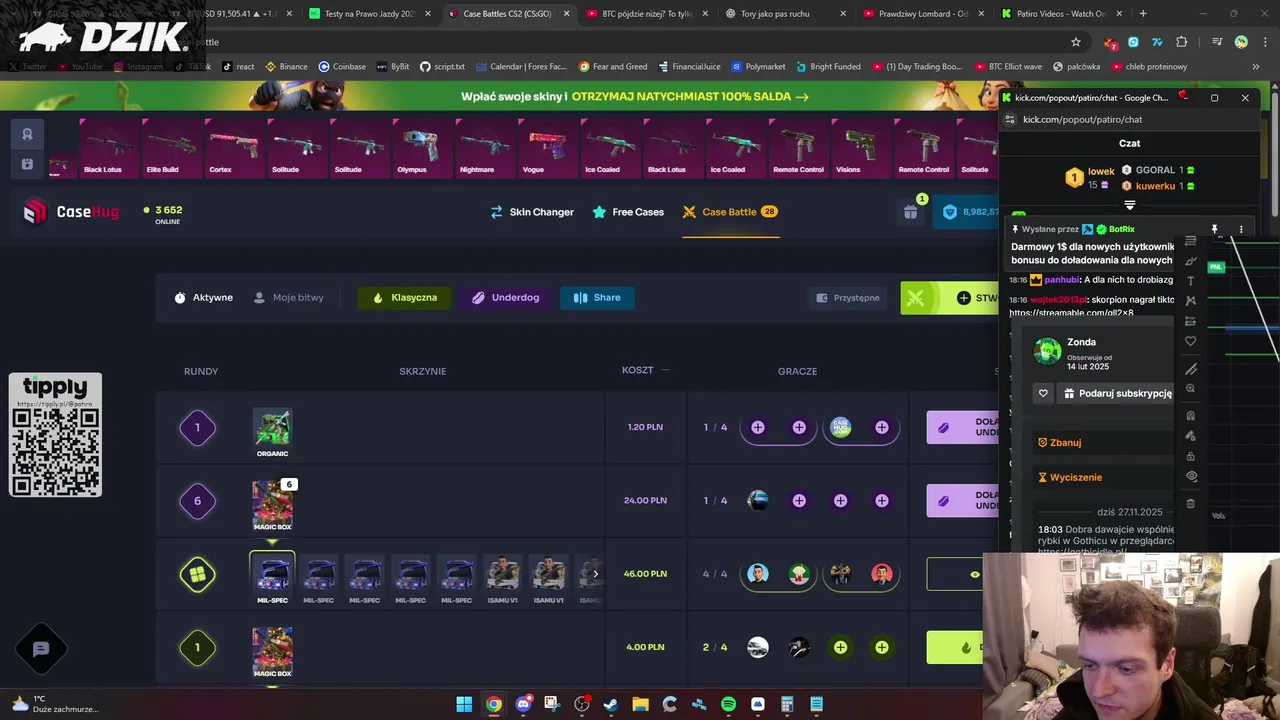Open new browser tab
This screenshot has width=1280, height=720.
pyautogui.click(x=1143, y=14)
